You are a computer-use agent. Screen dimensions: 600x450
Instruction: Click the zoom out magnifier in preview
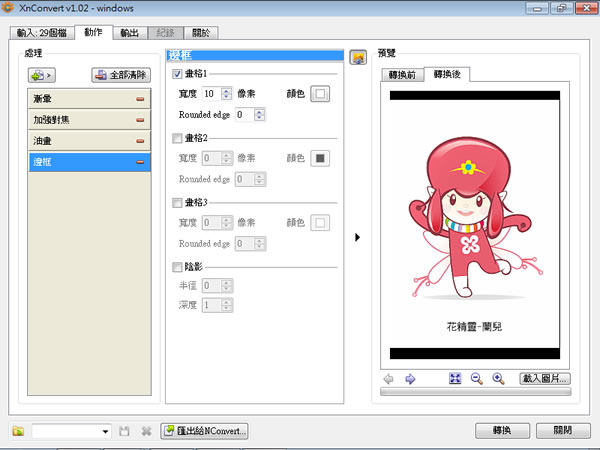[x=476, y=379]
